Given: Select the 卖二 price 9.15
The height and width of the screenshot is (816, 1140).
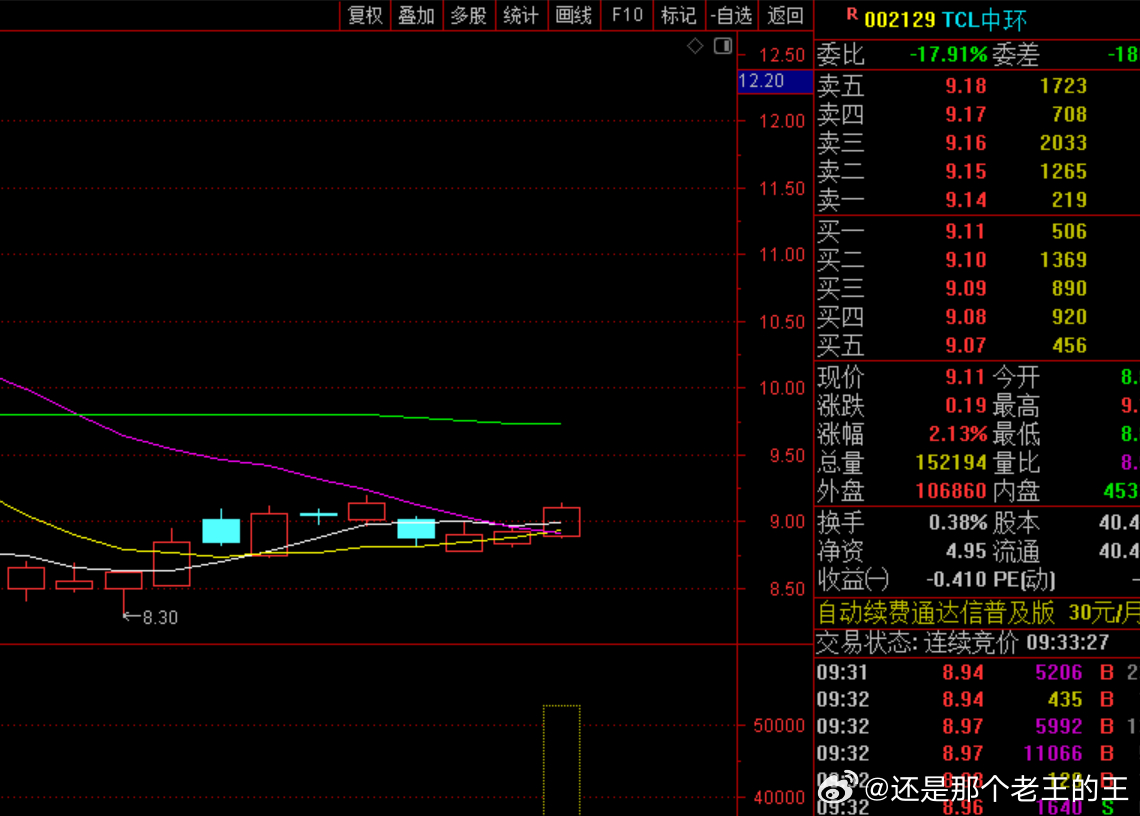Looking at the screenshot, I should [x=966, y=171].
